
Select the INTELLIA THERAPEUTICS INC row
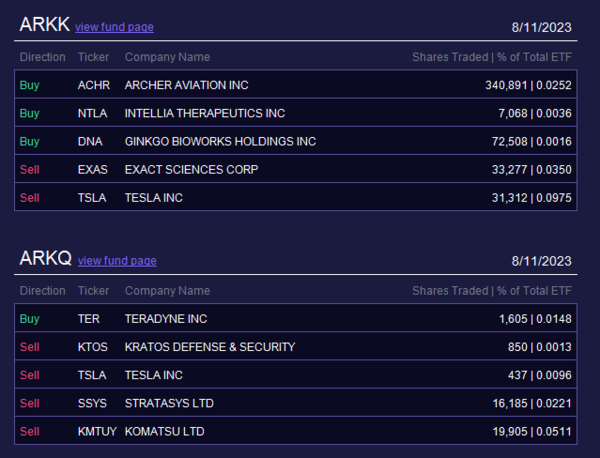[x=295, y=113]
